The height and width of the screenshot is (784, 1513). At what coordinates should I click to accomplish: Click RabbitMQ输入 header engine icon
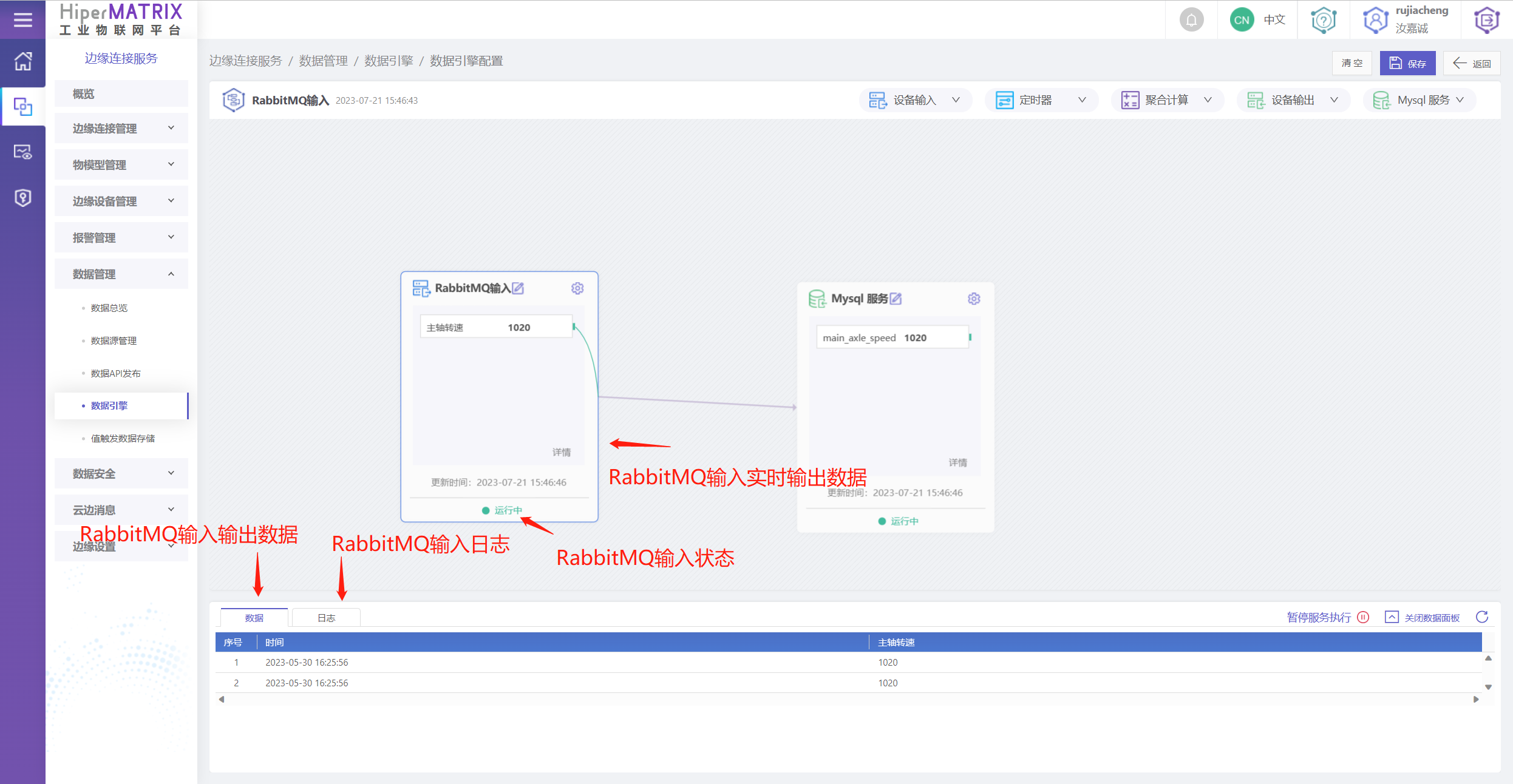(233, 100)
